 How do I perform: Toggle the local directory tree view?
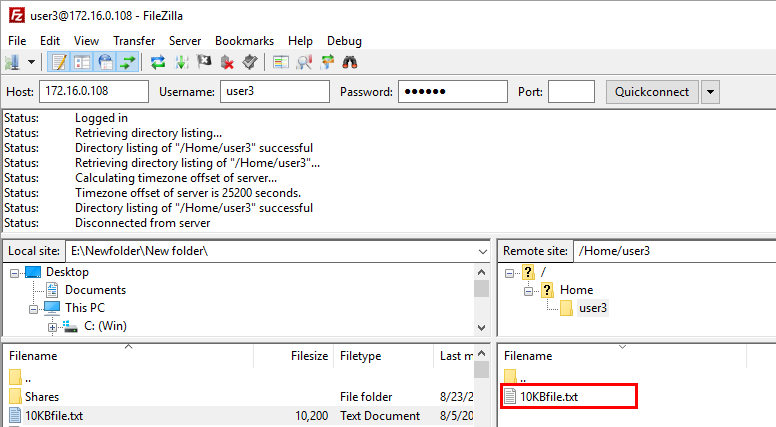coord(82,62)
